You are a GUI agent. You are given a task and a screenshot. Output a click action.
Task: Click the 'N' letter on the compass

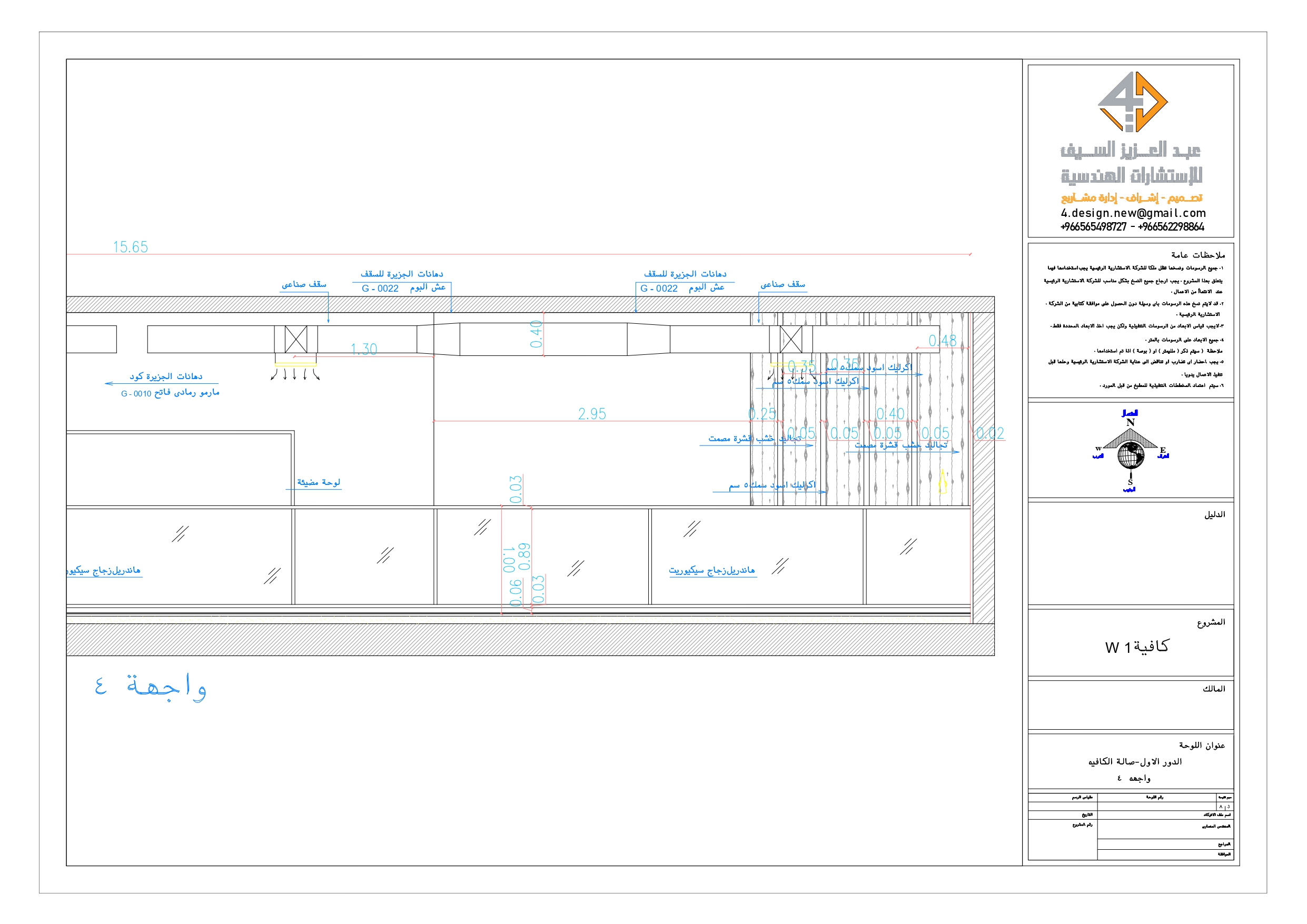1131,422
